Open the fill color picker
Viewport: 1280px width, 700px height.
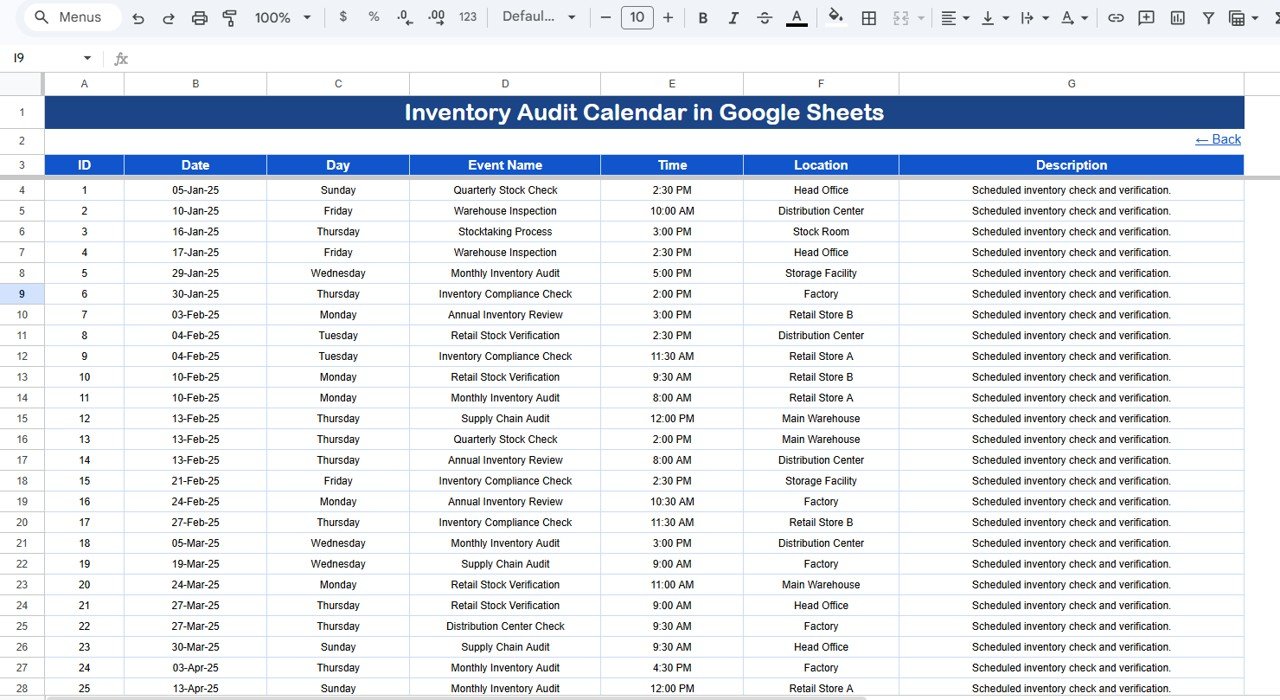pos(836,18)
